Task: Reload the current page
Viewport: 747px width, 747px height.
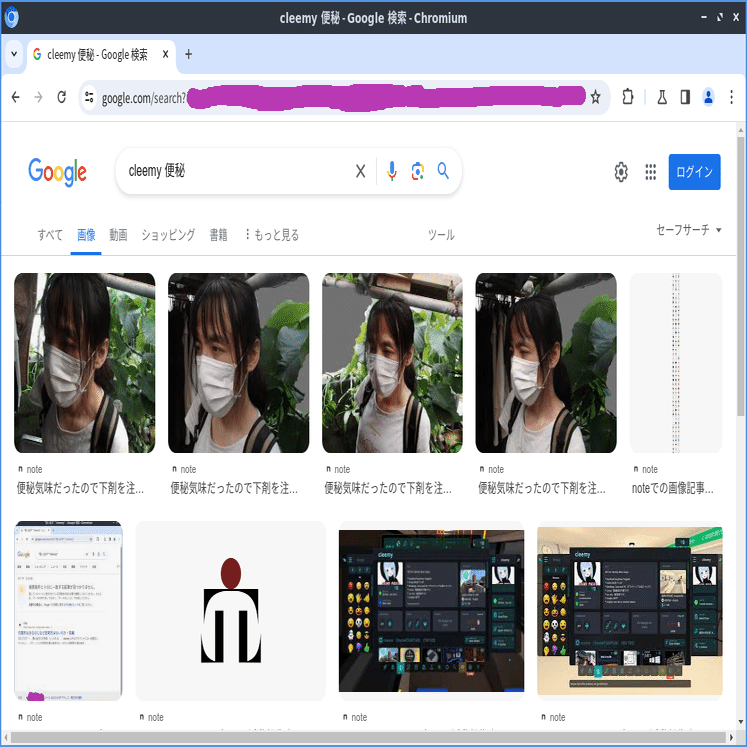Action: [x=61, y=98]
